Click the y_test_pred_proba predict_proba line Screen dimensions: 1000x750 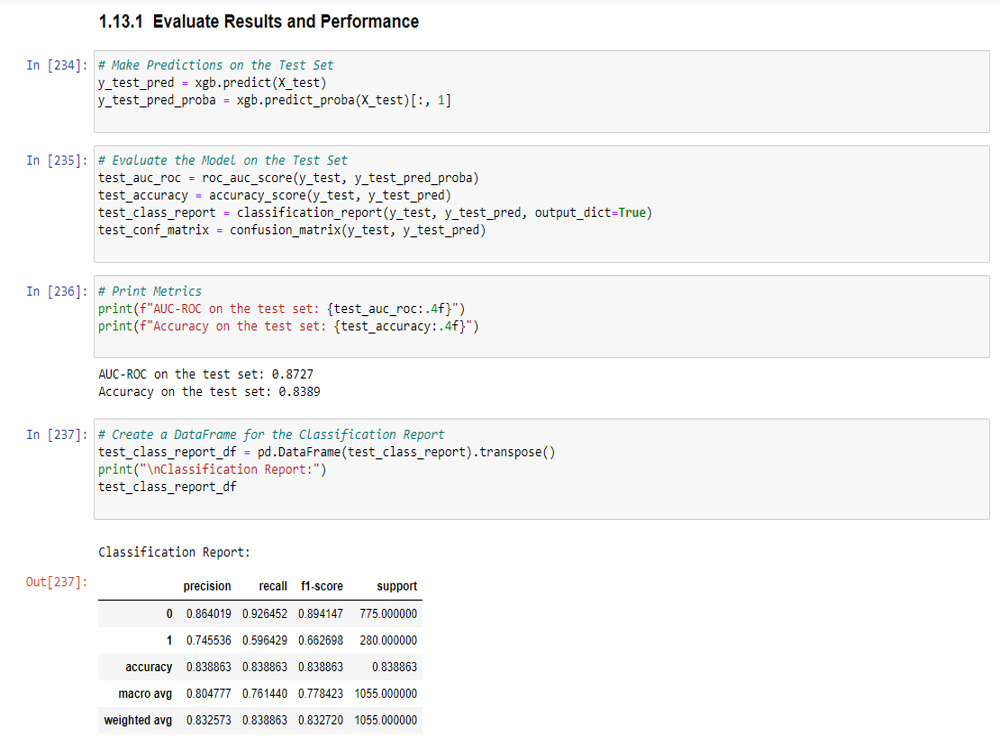pyautogui.click(x=274, y=100)
